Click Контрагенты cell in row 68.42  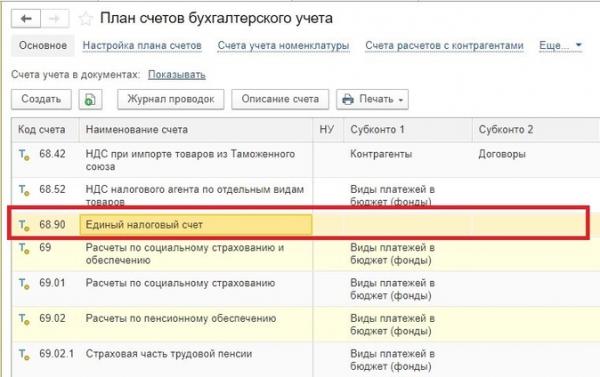(x=381, y=154)
